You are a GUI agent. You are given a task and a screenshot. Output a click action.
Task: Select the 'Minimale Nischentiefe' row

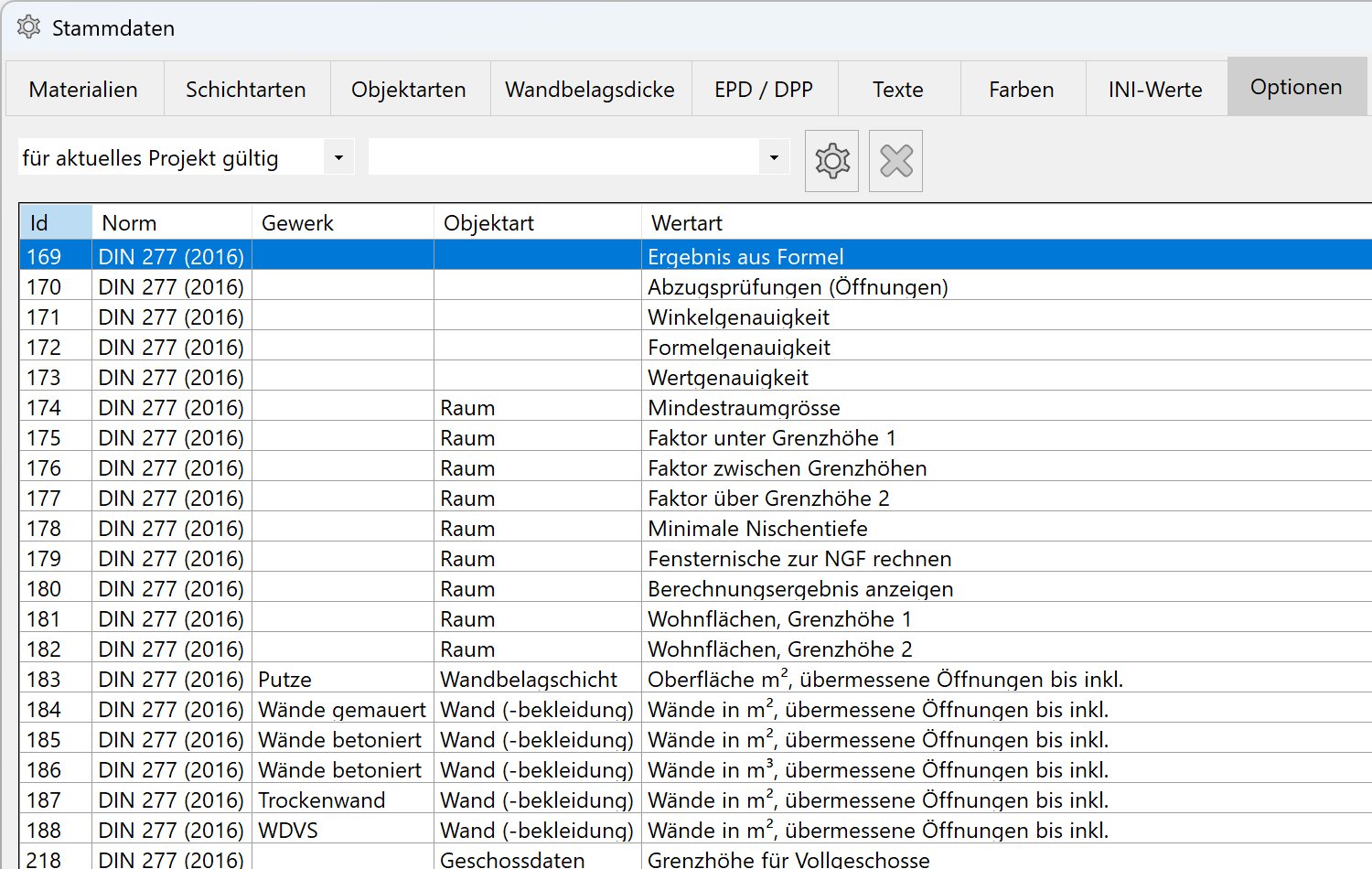point(695,528)
